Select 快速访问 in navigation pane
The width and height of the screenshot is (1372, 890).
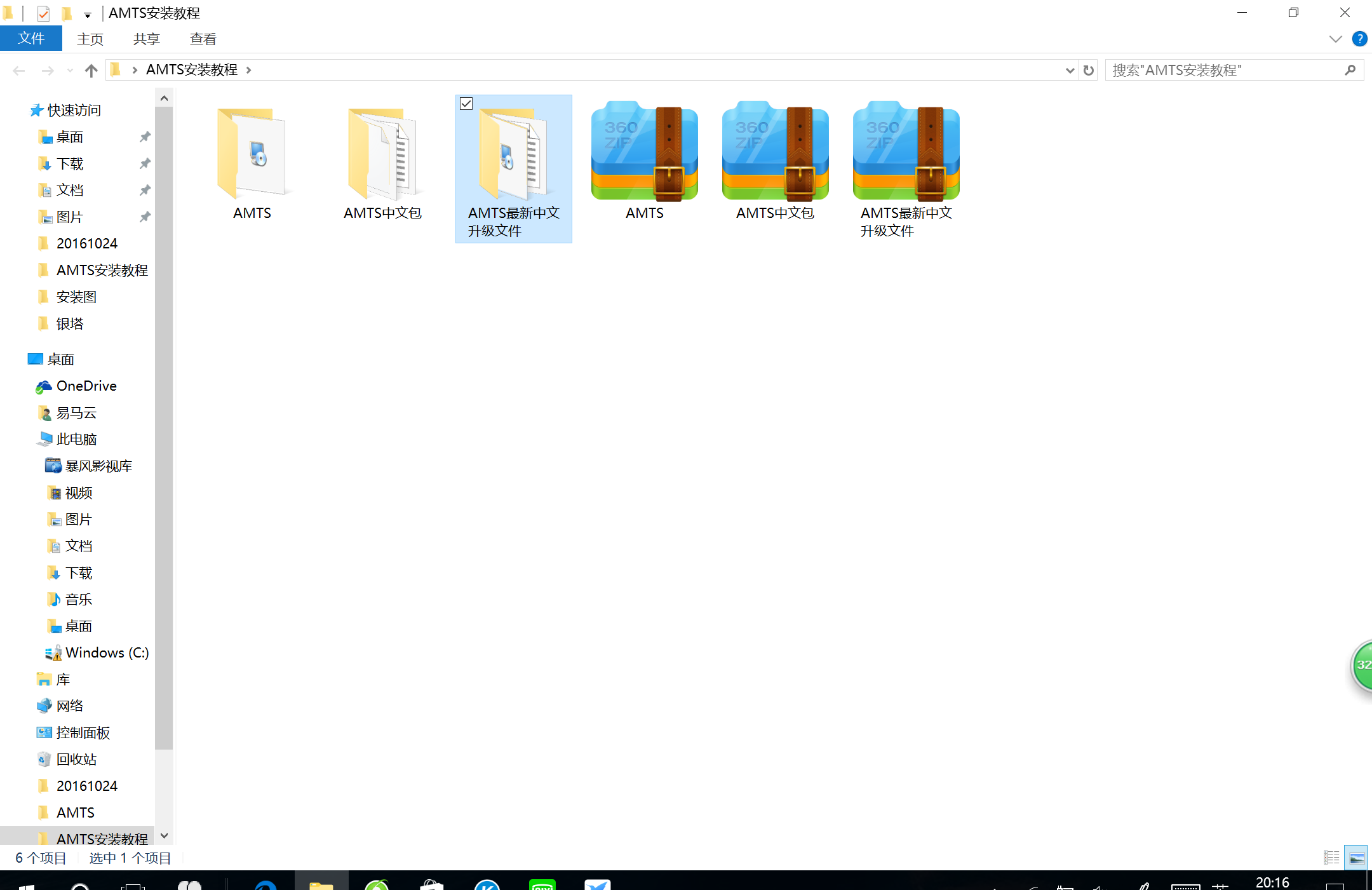[x=65, y=111]
